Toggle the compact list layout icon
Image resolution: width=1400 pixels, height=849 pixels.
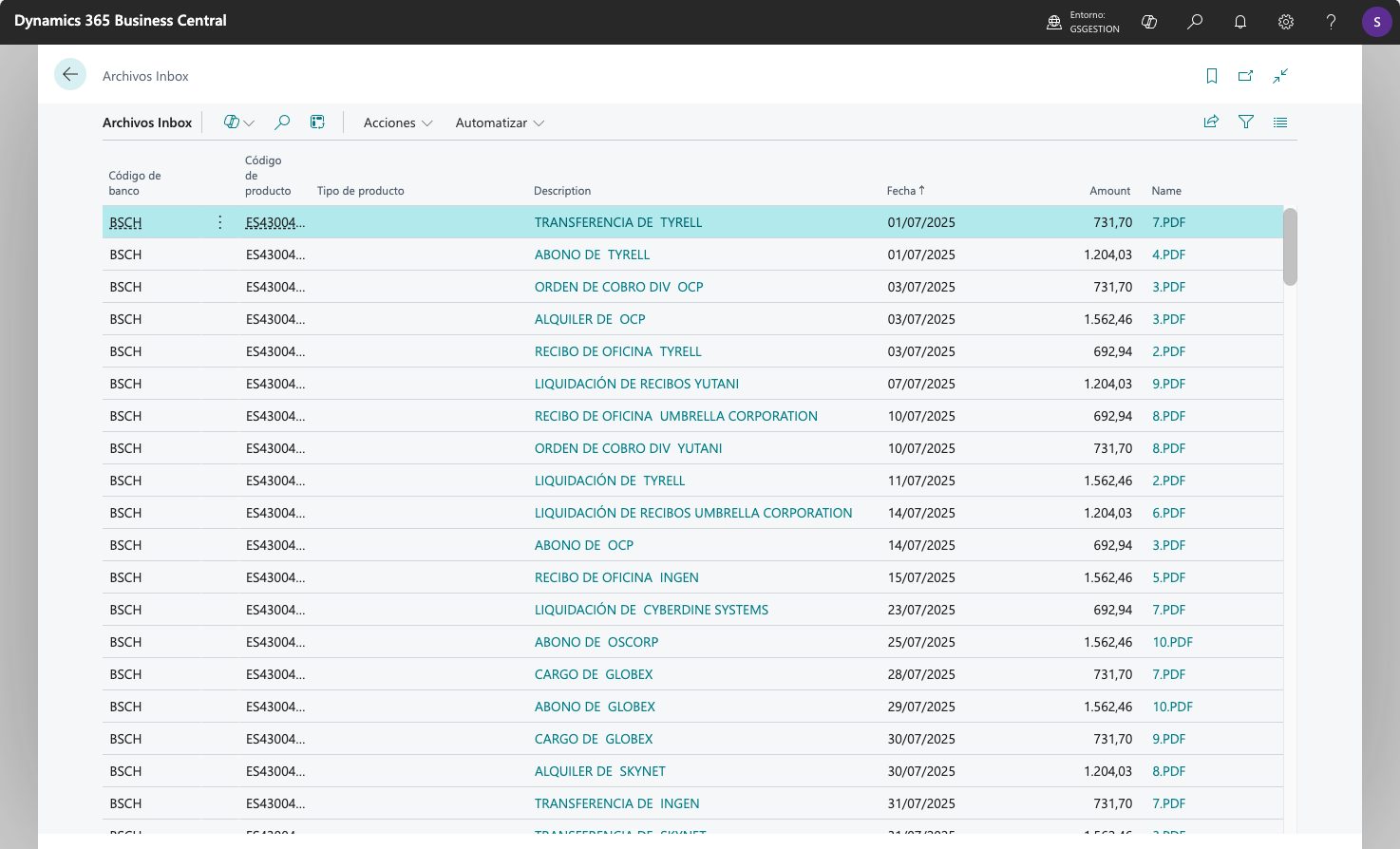tap(1280, 122)
